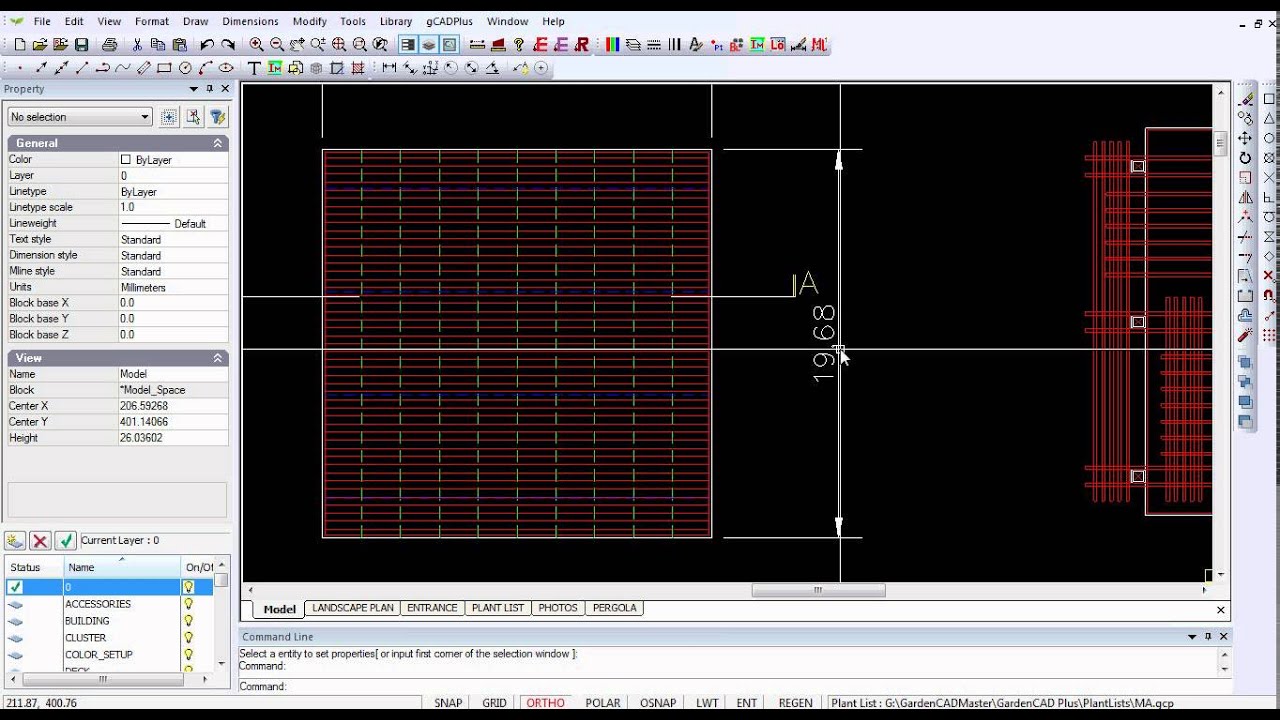Select the Rotate tool in right toolbar
The image size is (1280, 720).
tap(1245, 158)
